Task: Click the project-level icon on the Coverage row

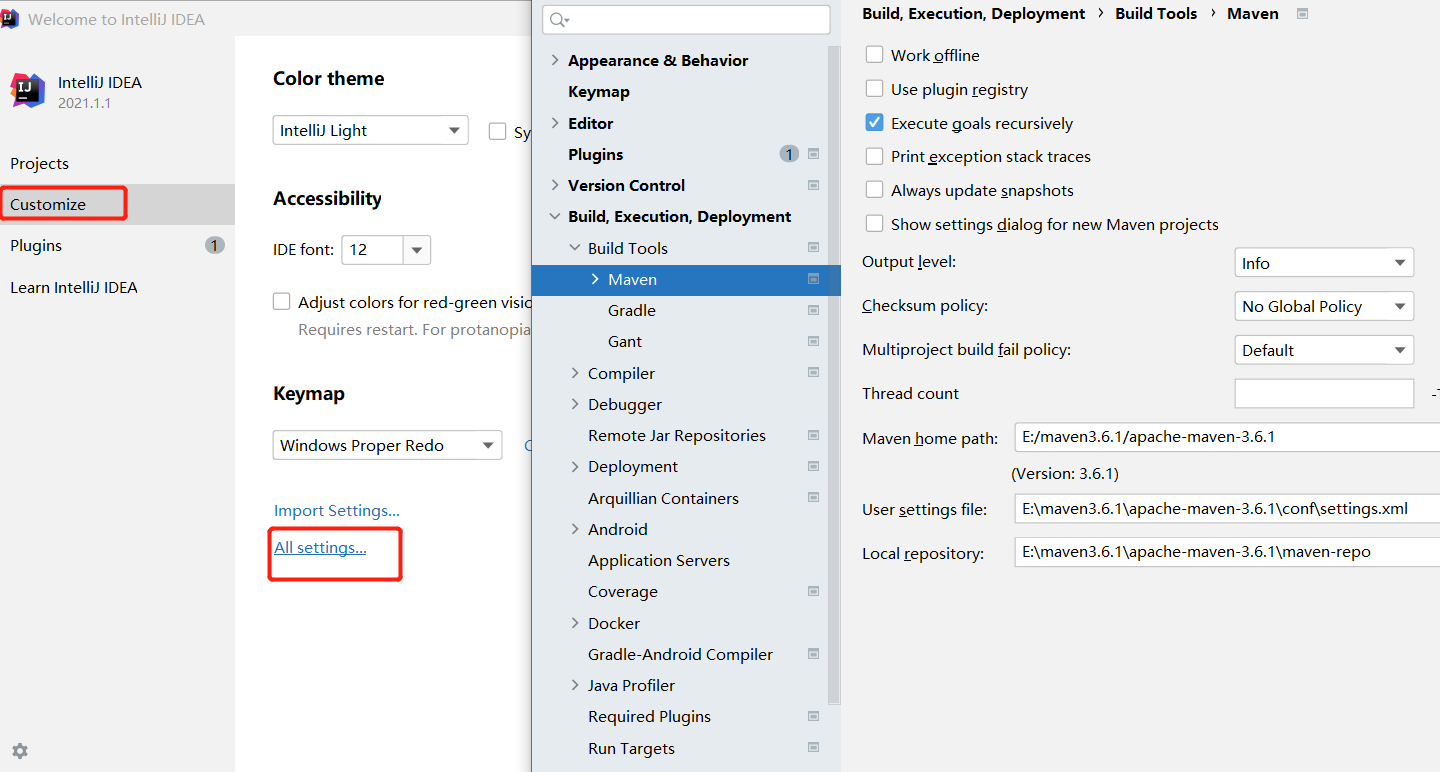Action: click(x=814, y=591)
